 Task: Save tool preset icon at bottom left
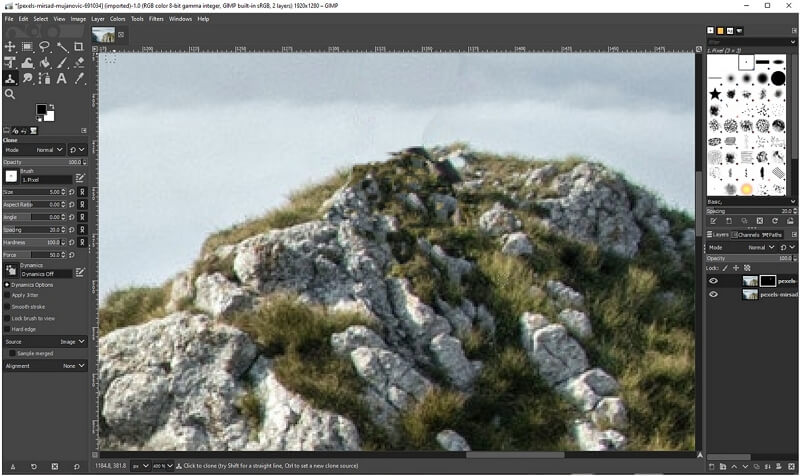13,467
